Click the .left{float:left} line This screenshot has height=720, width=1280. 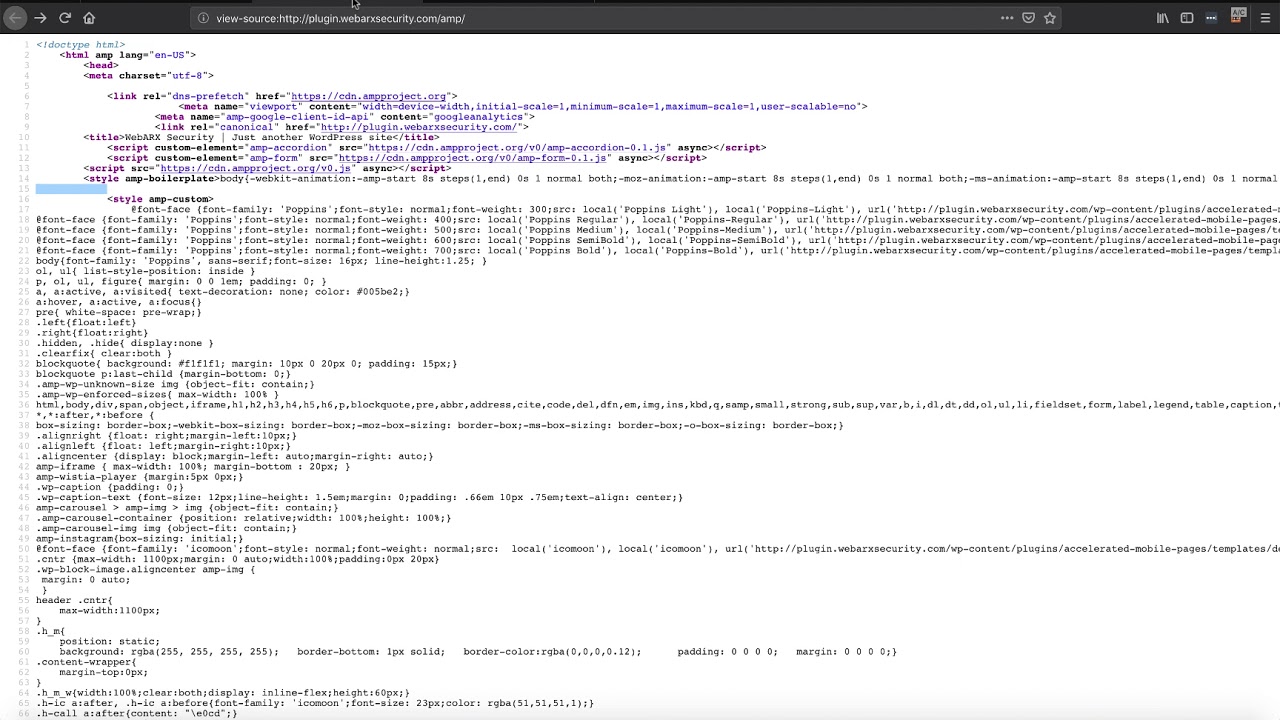pyautogui.click(x=86, y=323)
